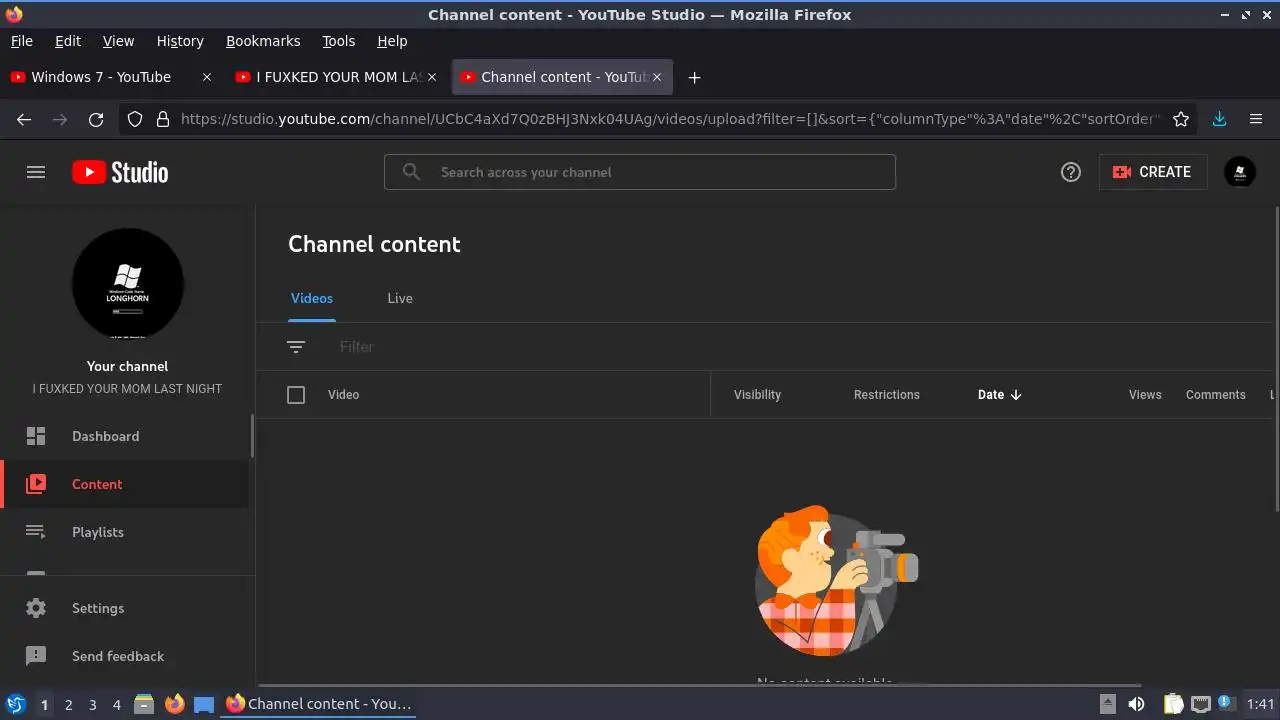Open the Firefox Bookmarks menu

pyautogui.click(x=263, y=41)
